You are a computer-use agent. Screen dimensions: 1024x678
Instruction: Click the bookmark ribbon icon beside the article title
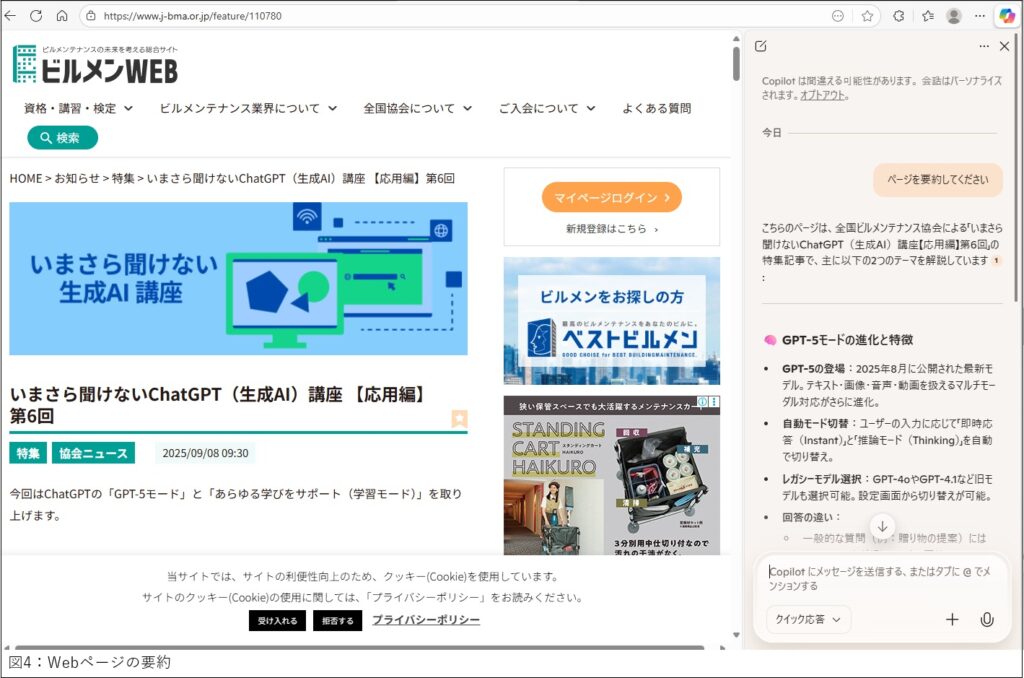click(459, 419)
